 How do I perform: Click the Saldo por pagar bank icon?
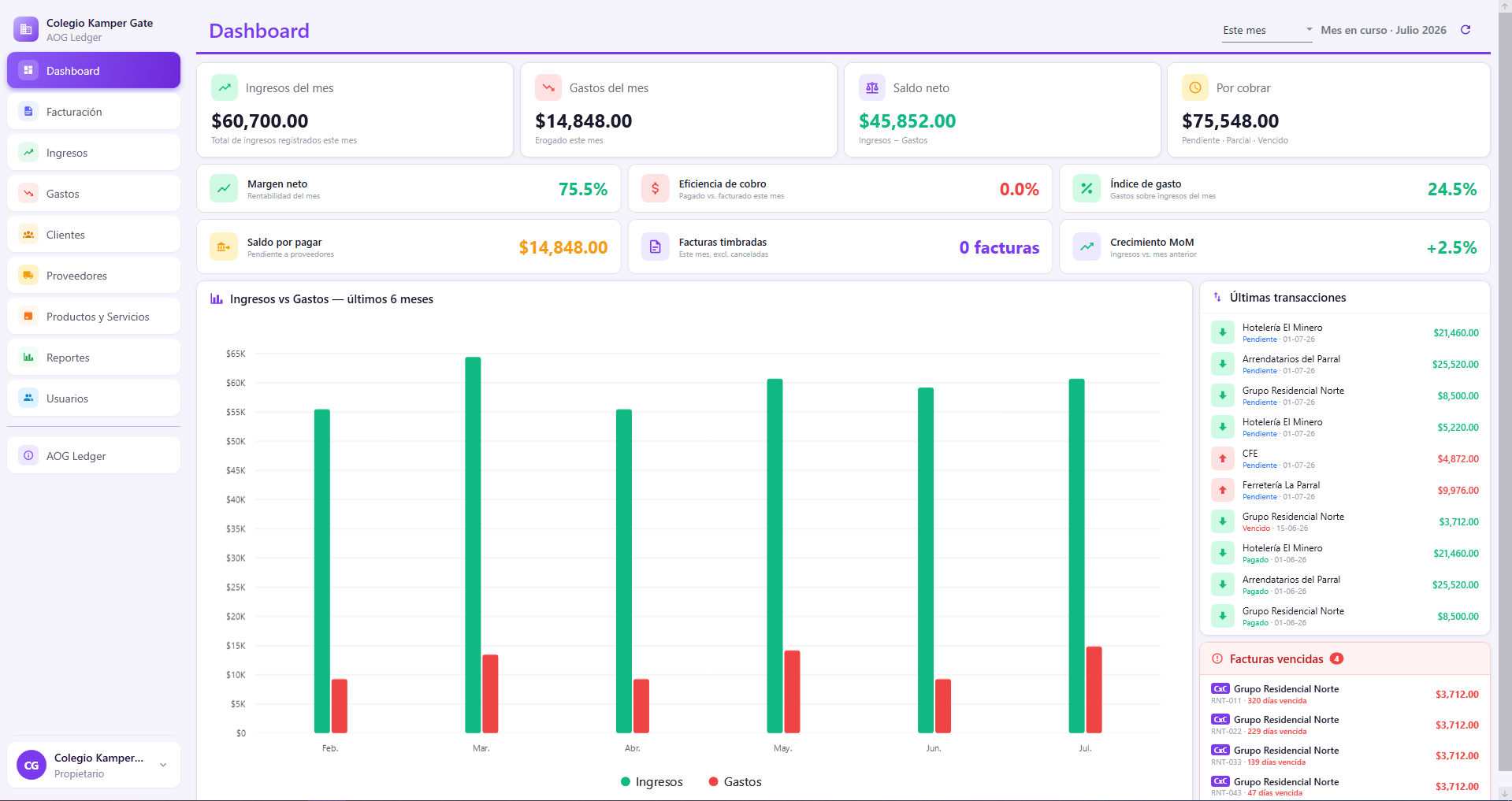tap(224, 247)
